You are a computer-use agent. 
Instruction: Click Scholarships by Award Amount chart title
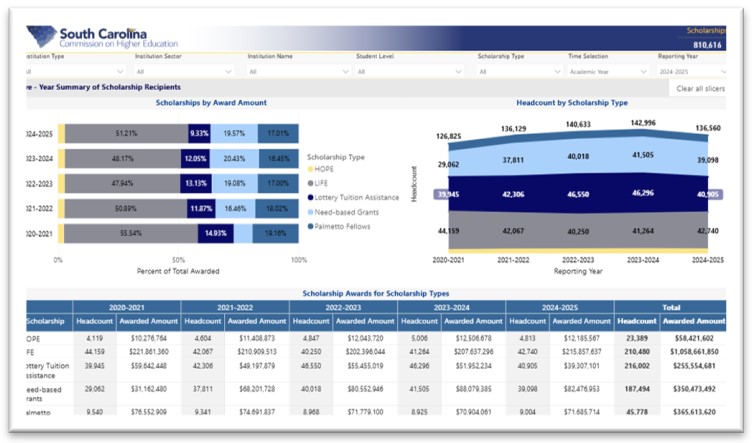[x=211, y=102]
